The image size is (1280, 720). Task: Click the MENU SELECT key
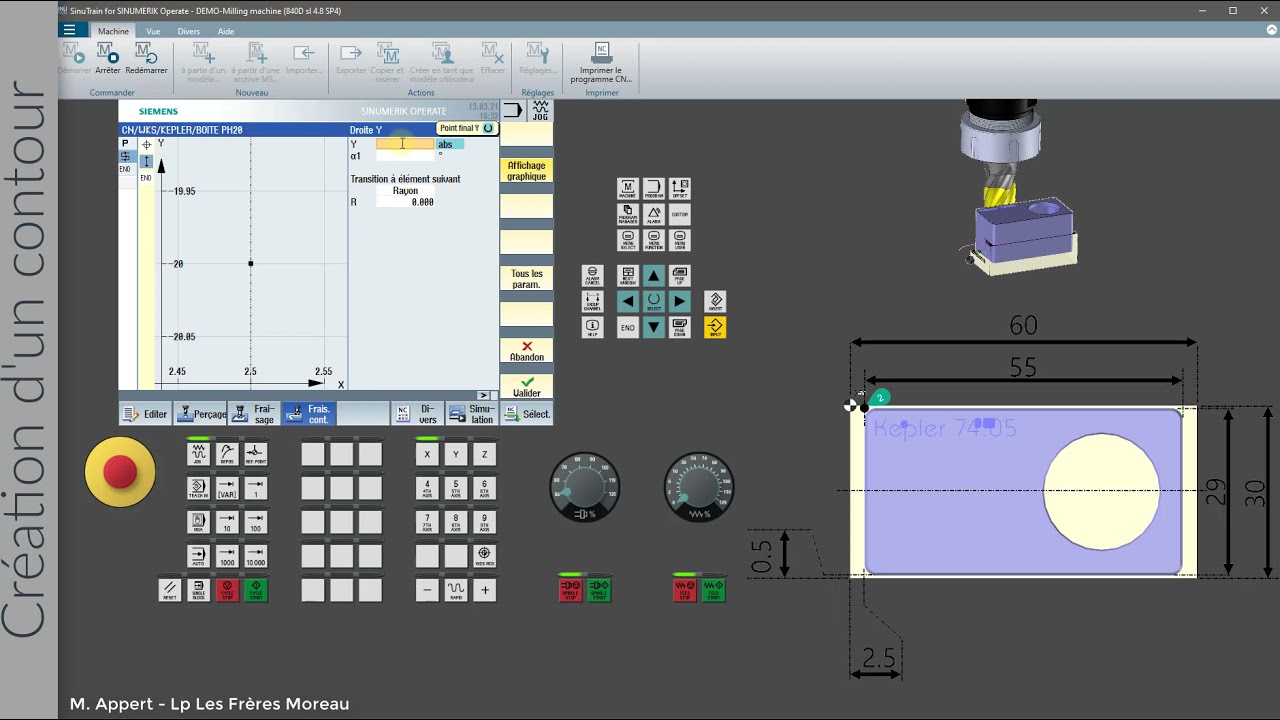(x=627, y=240)
